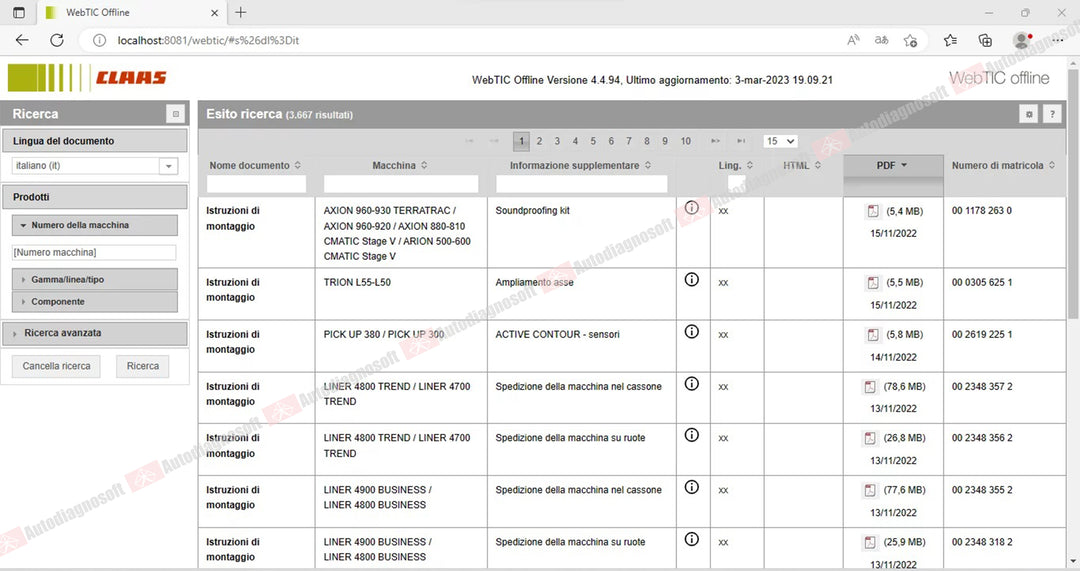Open browser tab actions menu
This screenshot has height=571, width=1080.
19,12
